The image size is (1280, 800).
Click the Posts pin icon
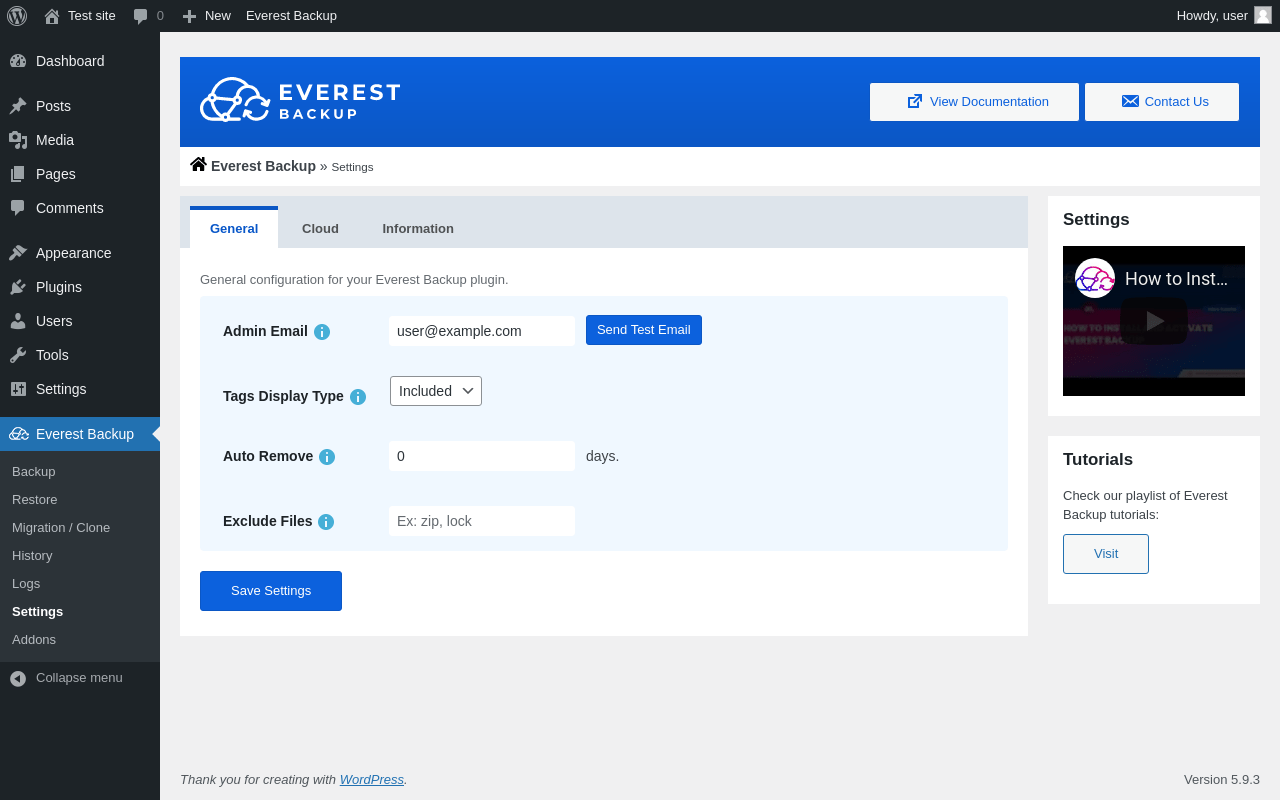[18, 106]
